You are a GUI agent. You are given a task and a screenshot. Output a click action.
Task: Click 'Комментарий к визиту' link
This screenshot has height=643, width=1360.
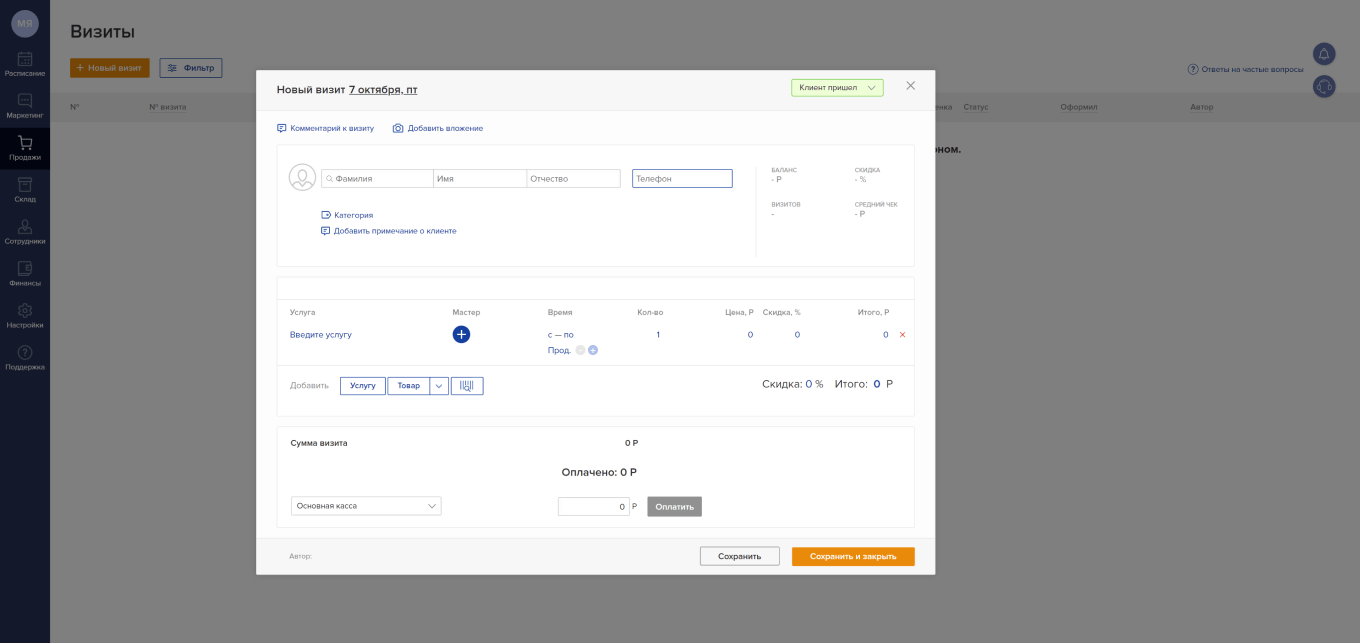point(325,128)
